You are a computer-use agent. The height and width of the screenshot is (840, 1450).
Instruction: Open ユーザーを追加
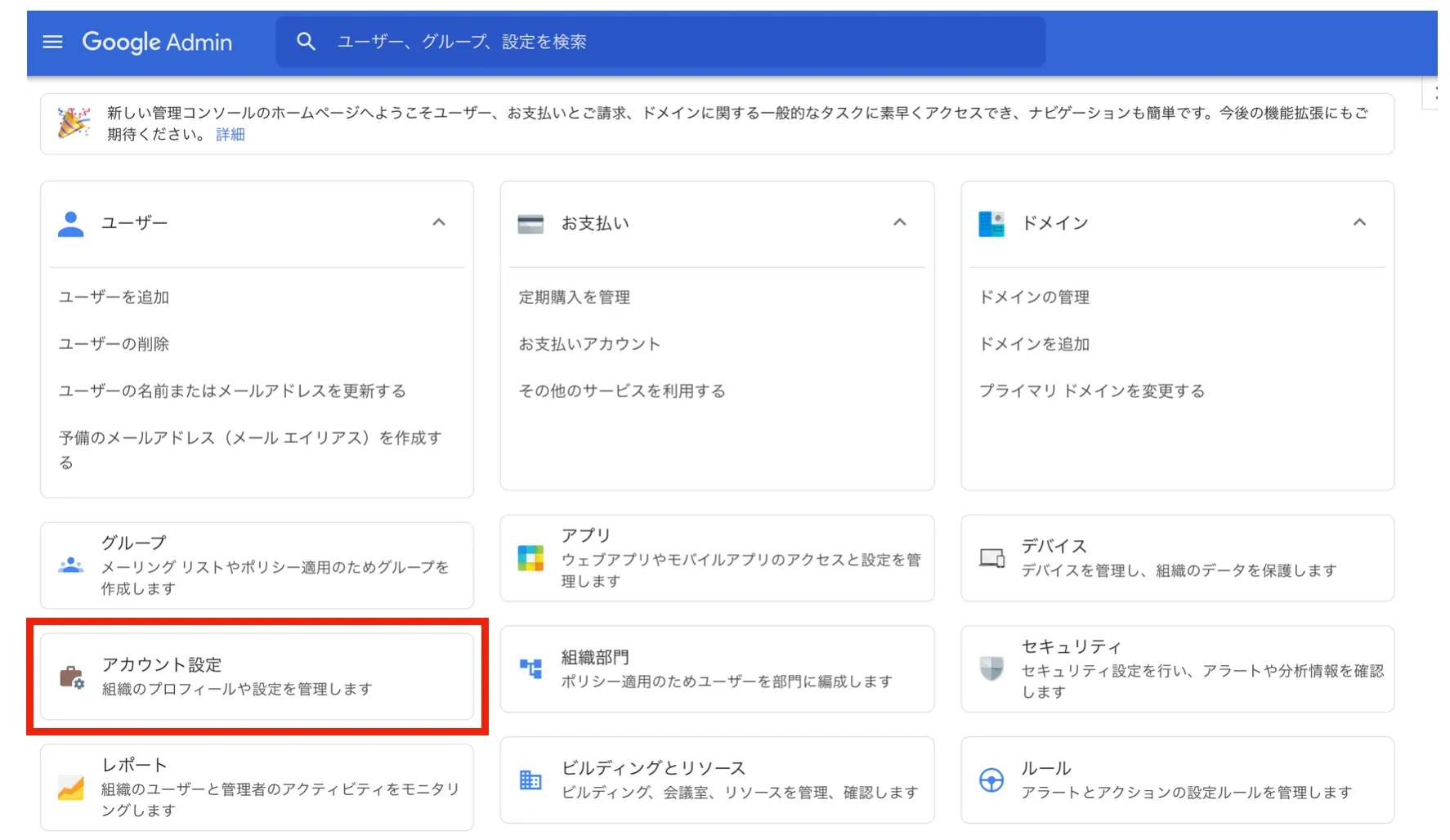coord(114,297)
